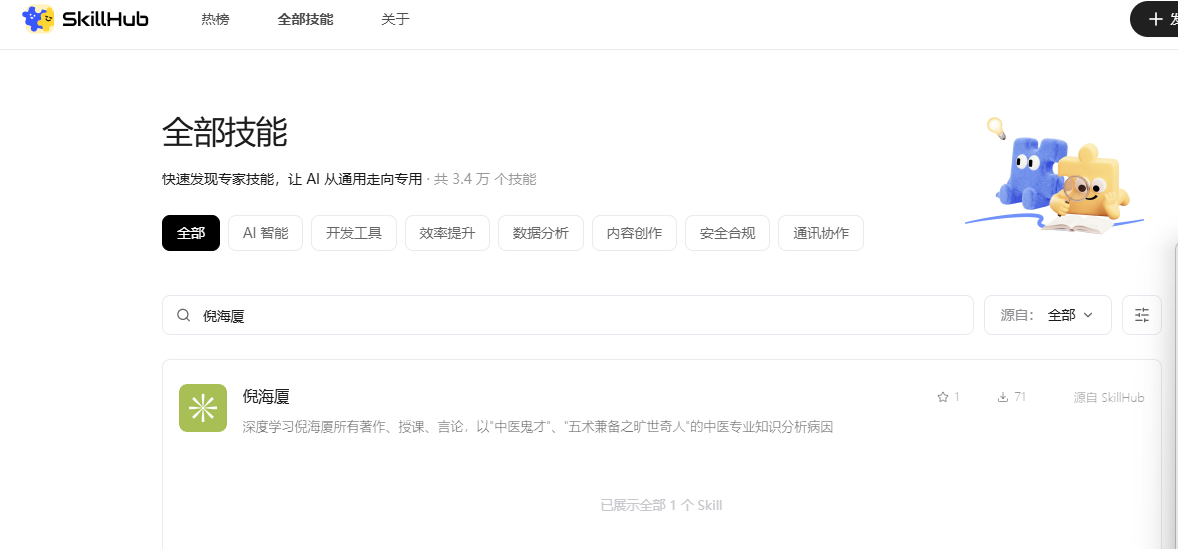Click the green 倪海厦 skill icon

click(x=203, y=408)
